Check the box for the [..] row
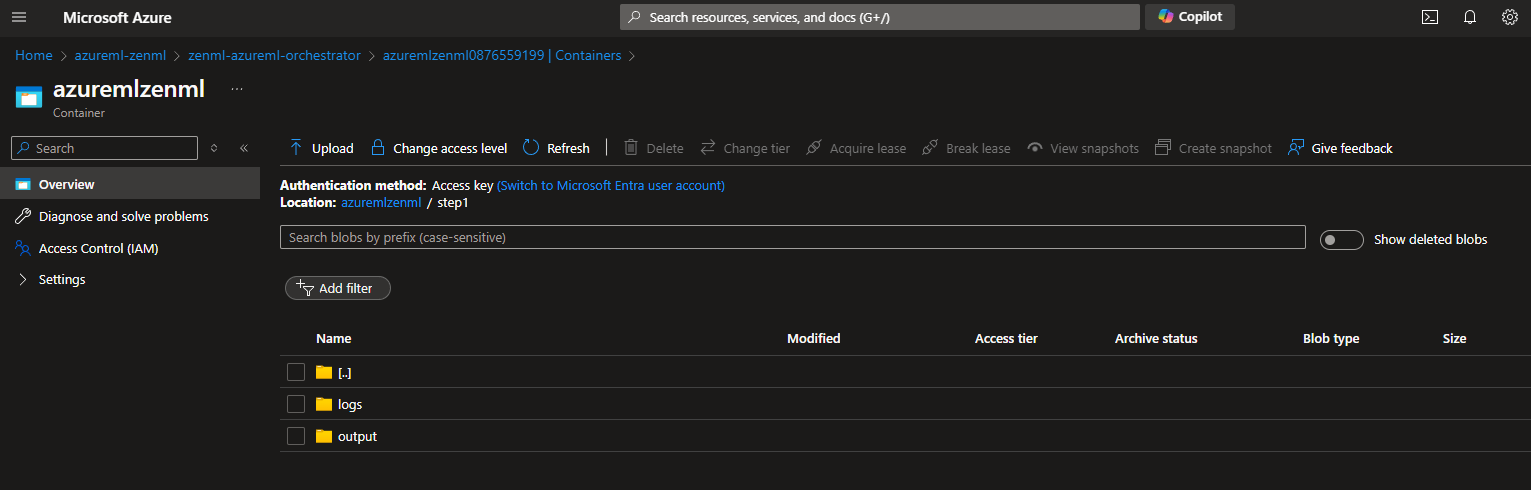This screenshot has height=490, width=1531. (296, 372)
